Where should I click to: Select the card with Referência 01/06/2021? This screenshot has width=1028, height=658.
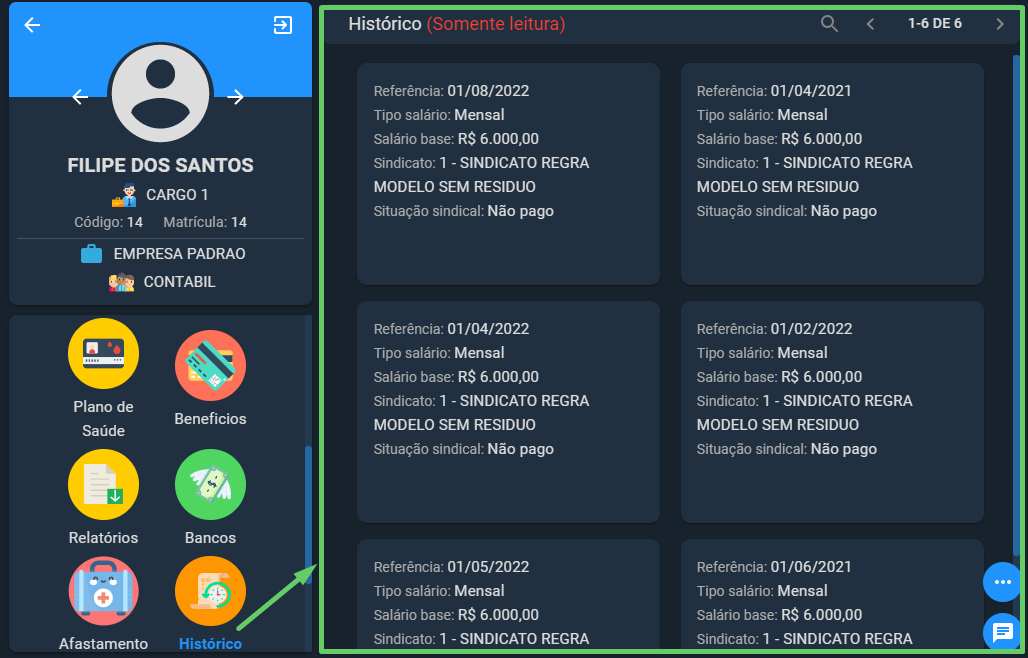[x=832, y=594]
